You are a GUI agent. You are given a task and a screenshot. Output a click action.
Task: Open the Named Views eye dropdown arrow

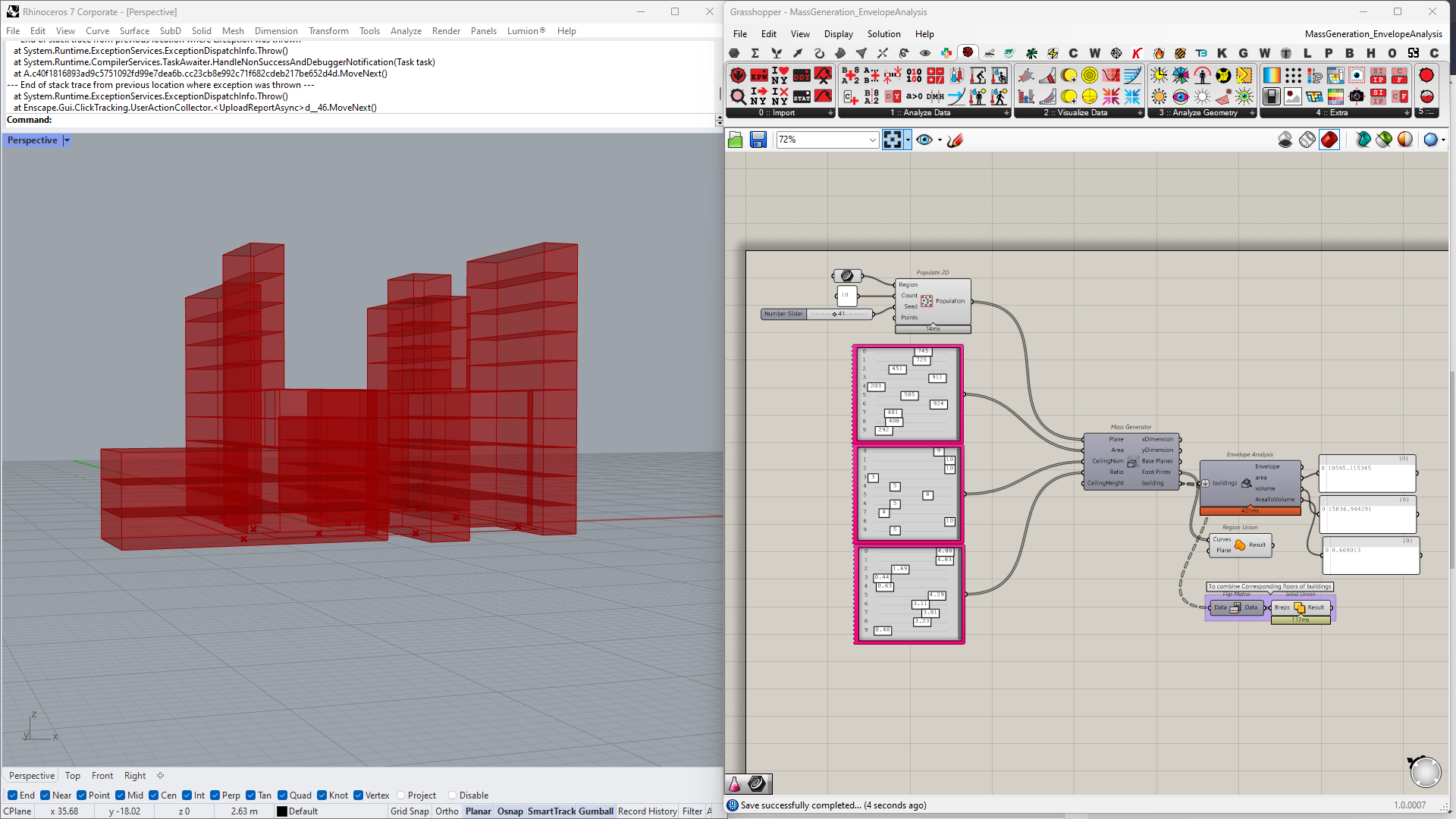coord(940,140)
